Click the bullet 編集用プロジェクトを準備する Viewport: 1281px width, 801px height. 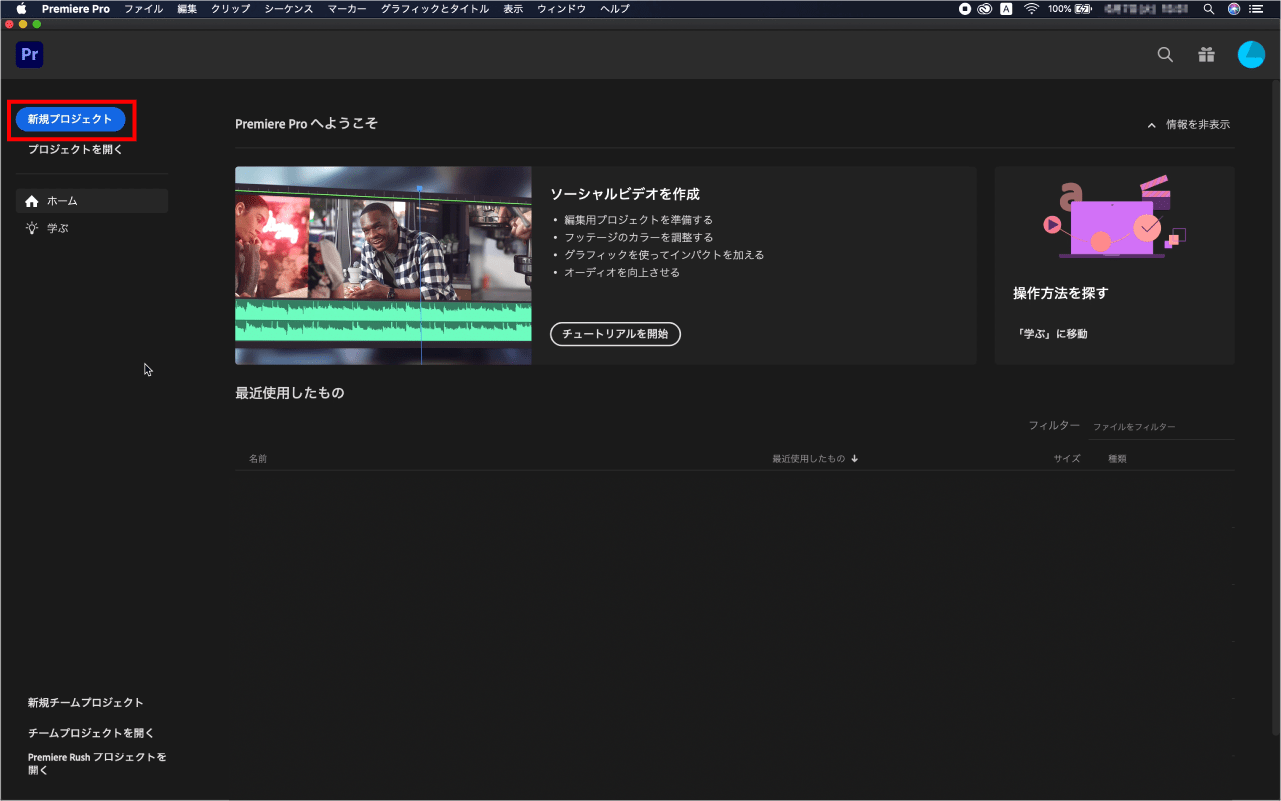638,220
